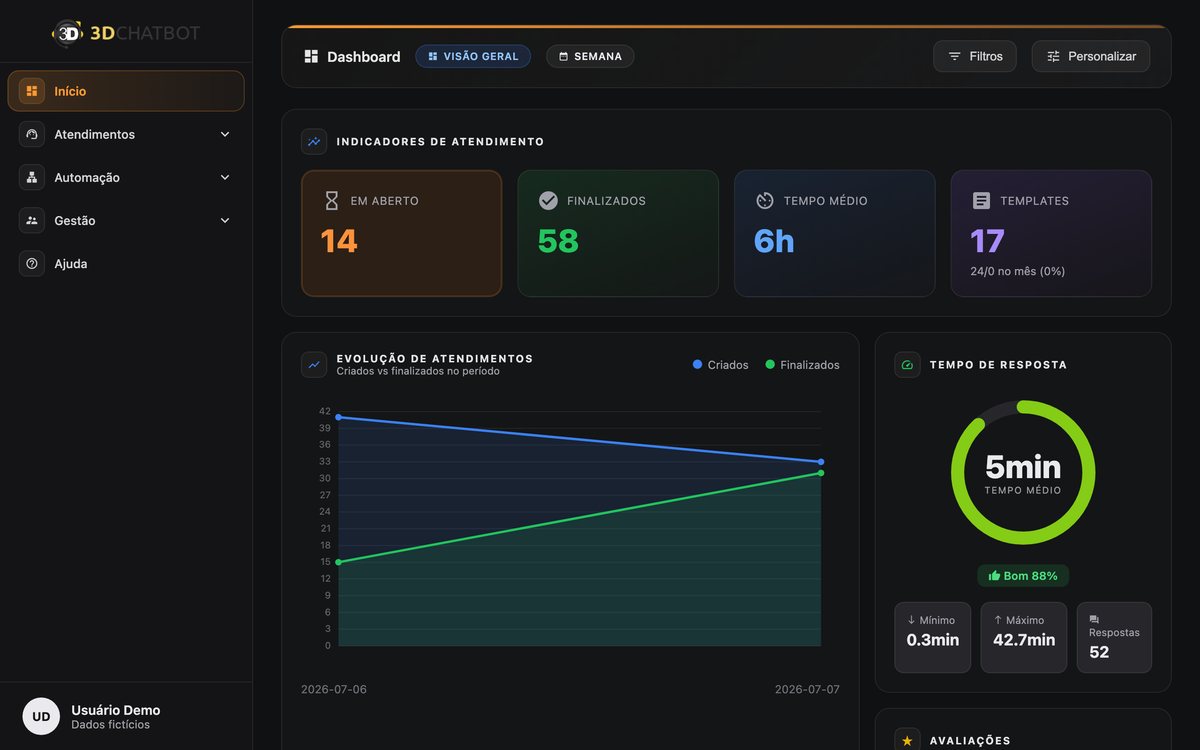Open Gestão in the sidebar
The image size is (1200, 750).
126,220
